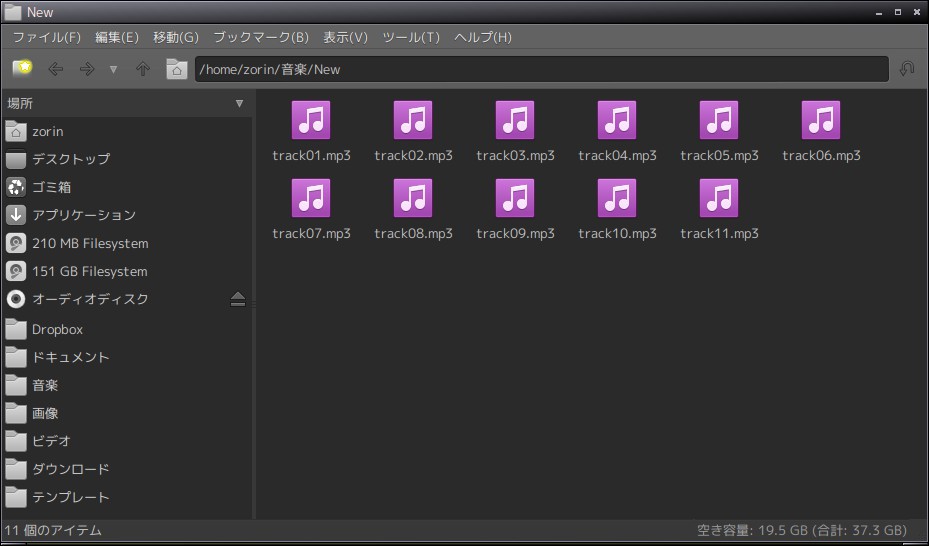Select the track04.mp3 file icon
The width and height of the screenshot is (929, 546).
617,120
